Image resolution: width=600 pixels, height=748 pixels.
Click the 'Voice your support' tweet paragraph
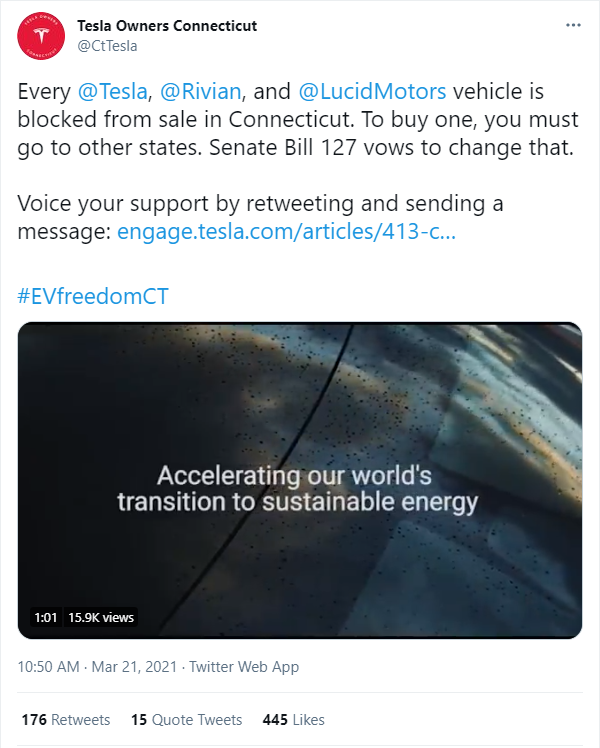point(260,218)
